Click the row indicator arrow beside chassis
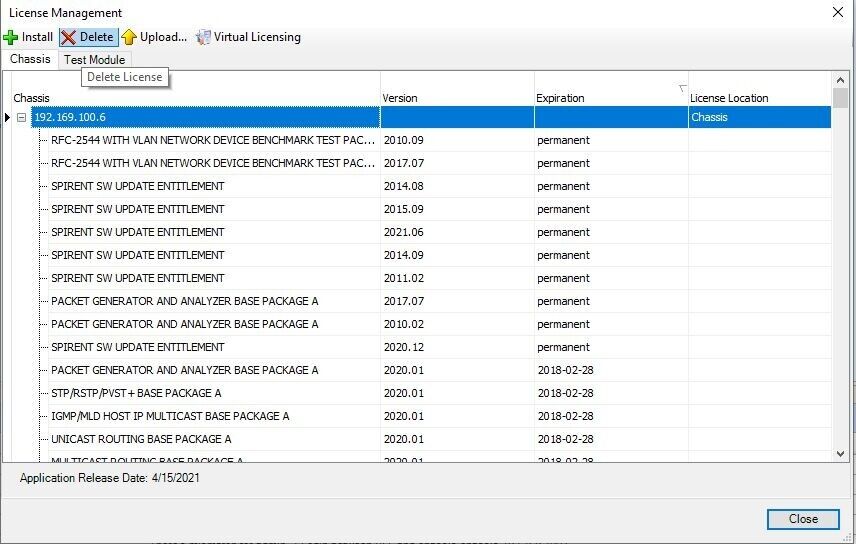This screenshot has height=544, width=856. coord(8,118)
